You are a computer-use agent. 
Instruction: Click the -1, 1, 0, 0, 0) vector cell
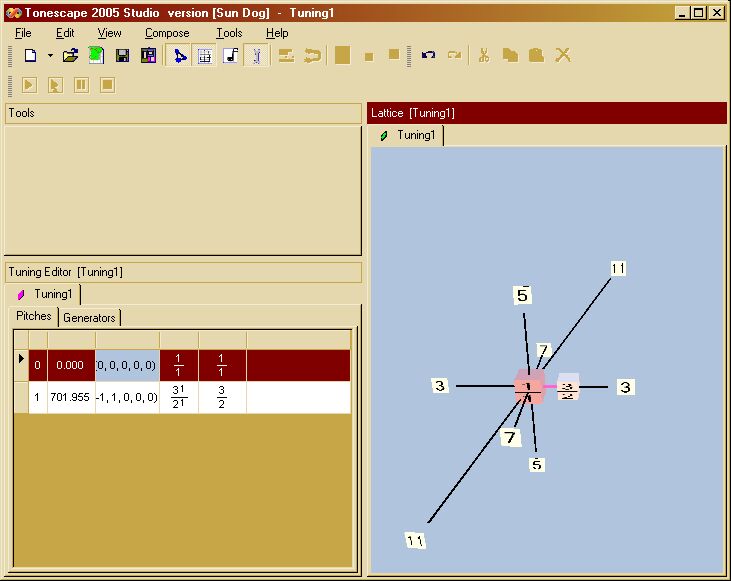(127, 397)
